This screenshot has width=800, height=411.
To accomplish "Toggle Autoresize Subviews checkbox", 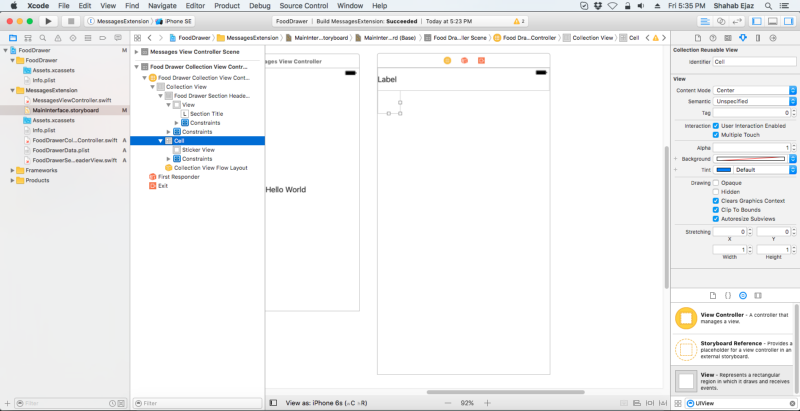I will [716, 219].
